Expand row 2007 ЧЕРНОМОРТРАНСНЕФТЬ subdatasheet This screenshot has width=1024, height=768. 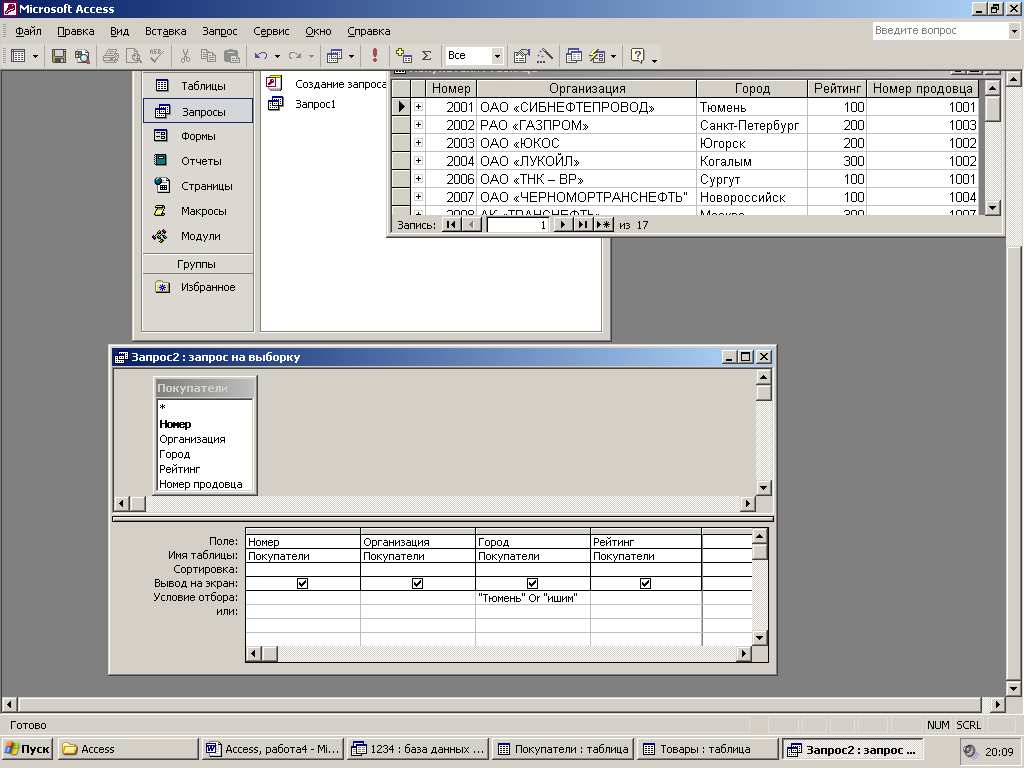click(x=418, y=197)
